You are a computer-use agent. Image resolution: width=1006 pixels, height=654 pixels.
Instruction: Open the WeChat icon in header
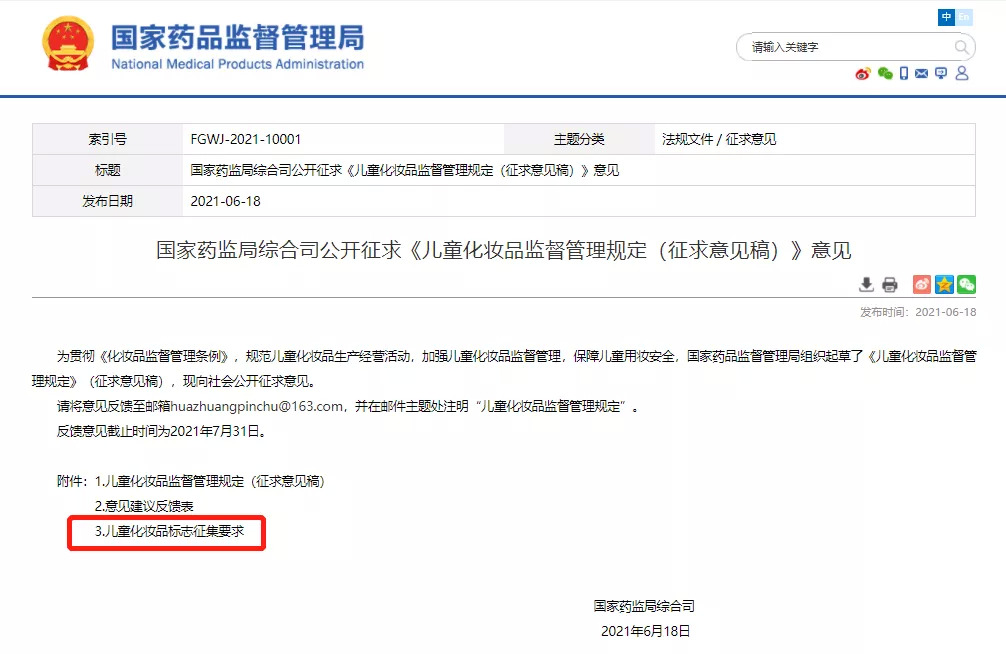tap(885, 74)
